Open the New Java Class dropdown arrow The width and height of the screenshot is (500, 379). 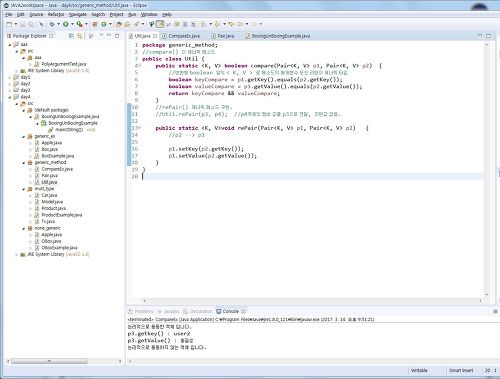click(x=110, y=24)
